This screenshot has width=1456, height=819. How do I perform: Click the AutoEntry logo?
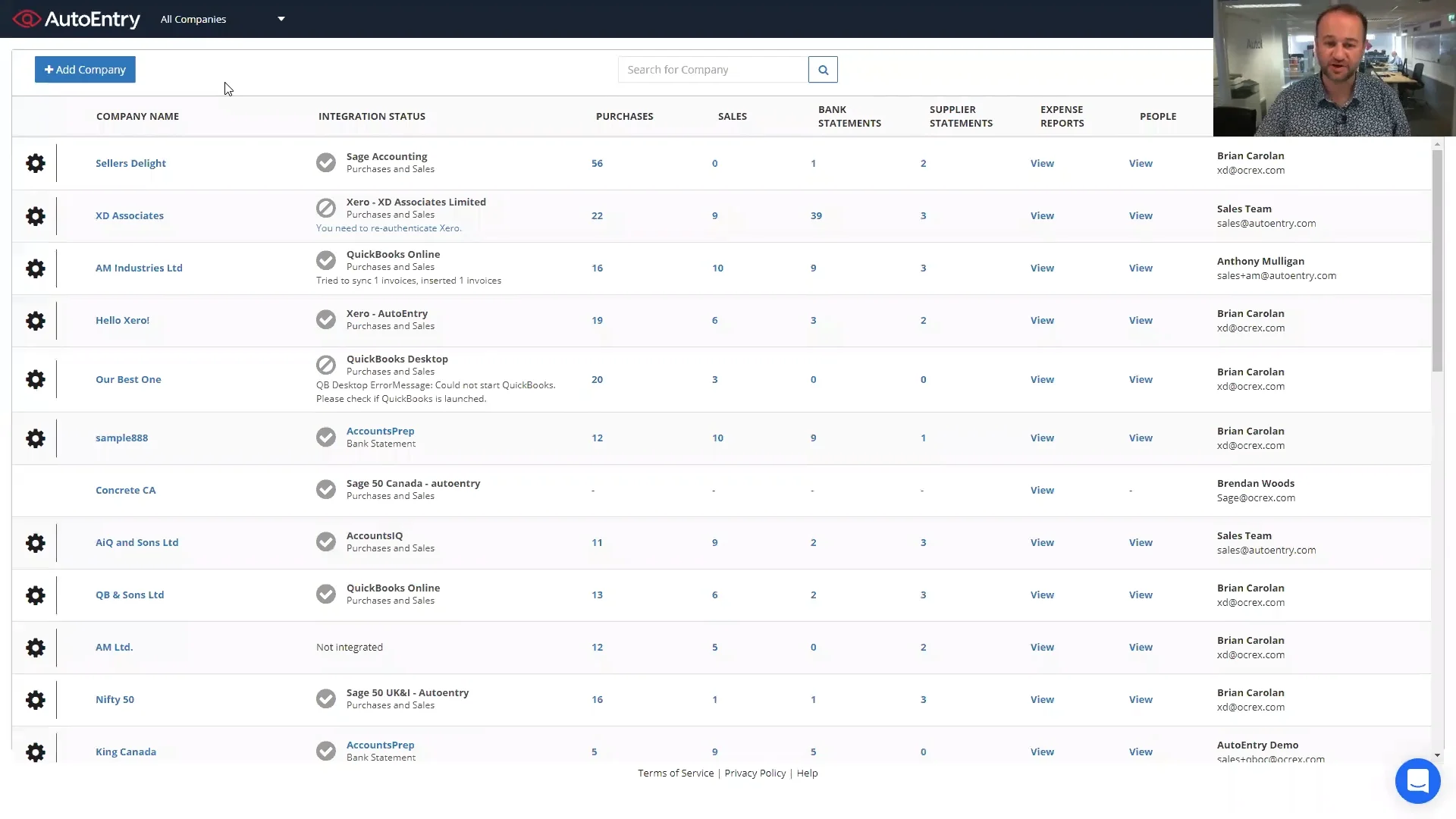click(x=77, y=19)
